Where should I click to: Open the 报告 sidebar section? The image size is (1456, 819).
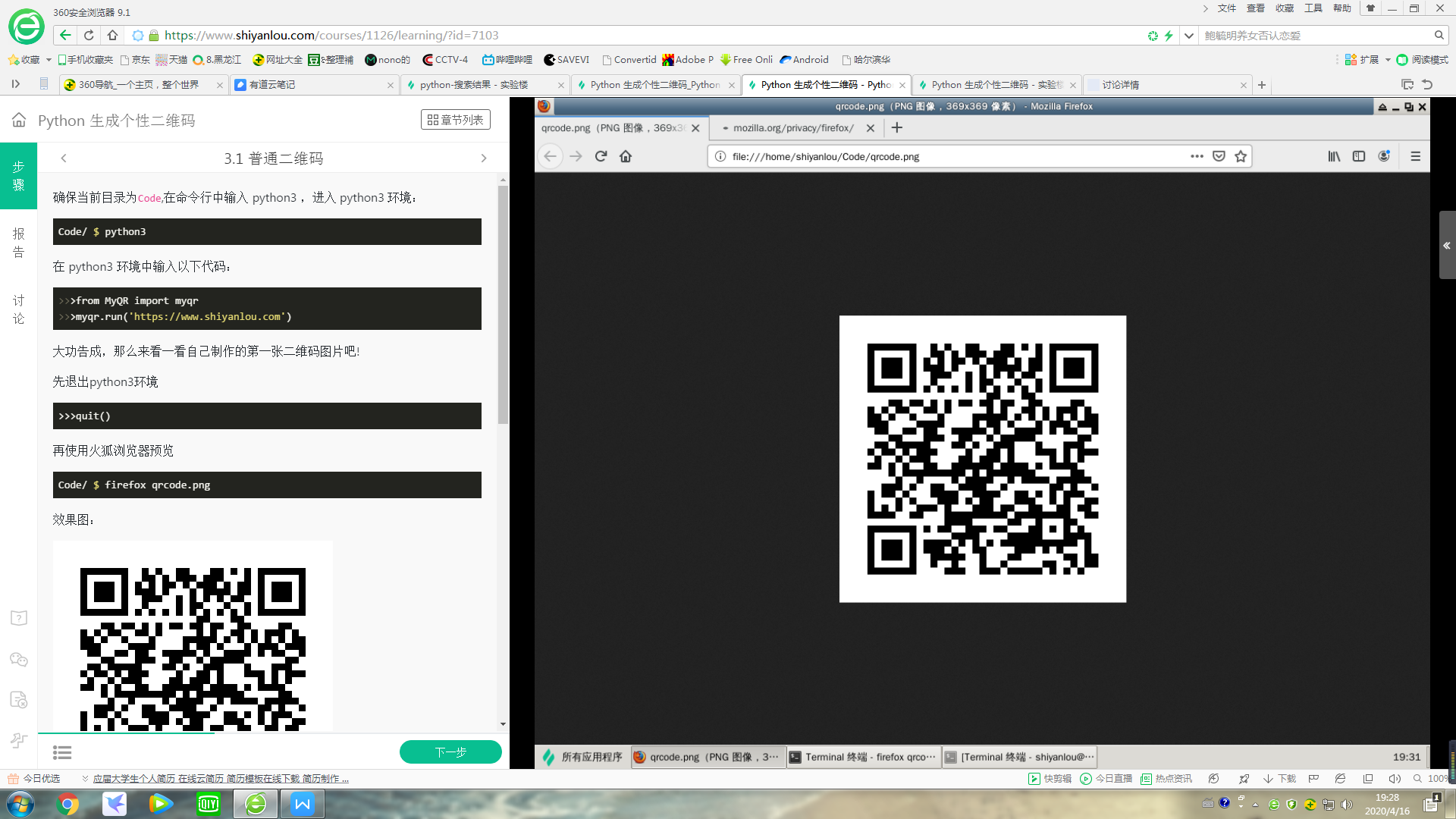click(18, 243)
